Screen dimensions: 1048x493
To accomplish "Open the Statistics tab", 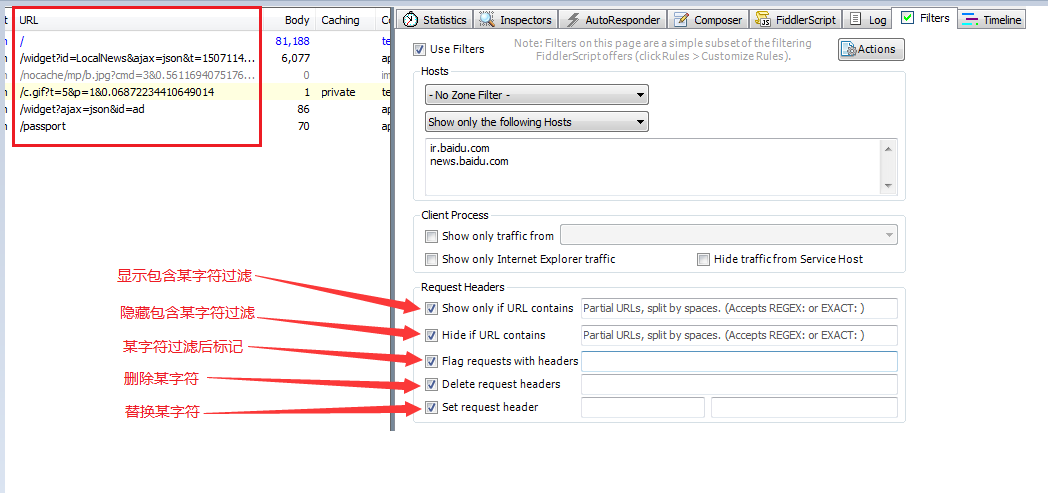I will click(x=434, y=19).
